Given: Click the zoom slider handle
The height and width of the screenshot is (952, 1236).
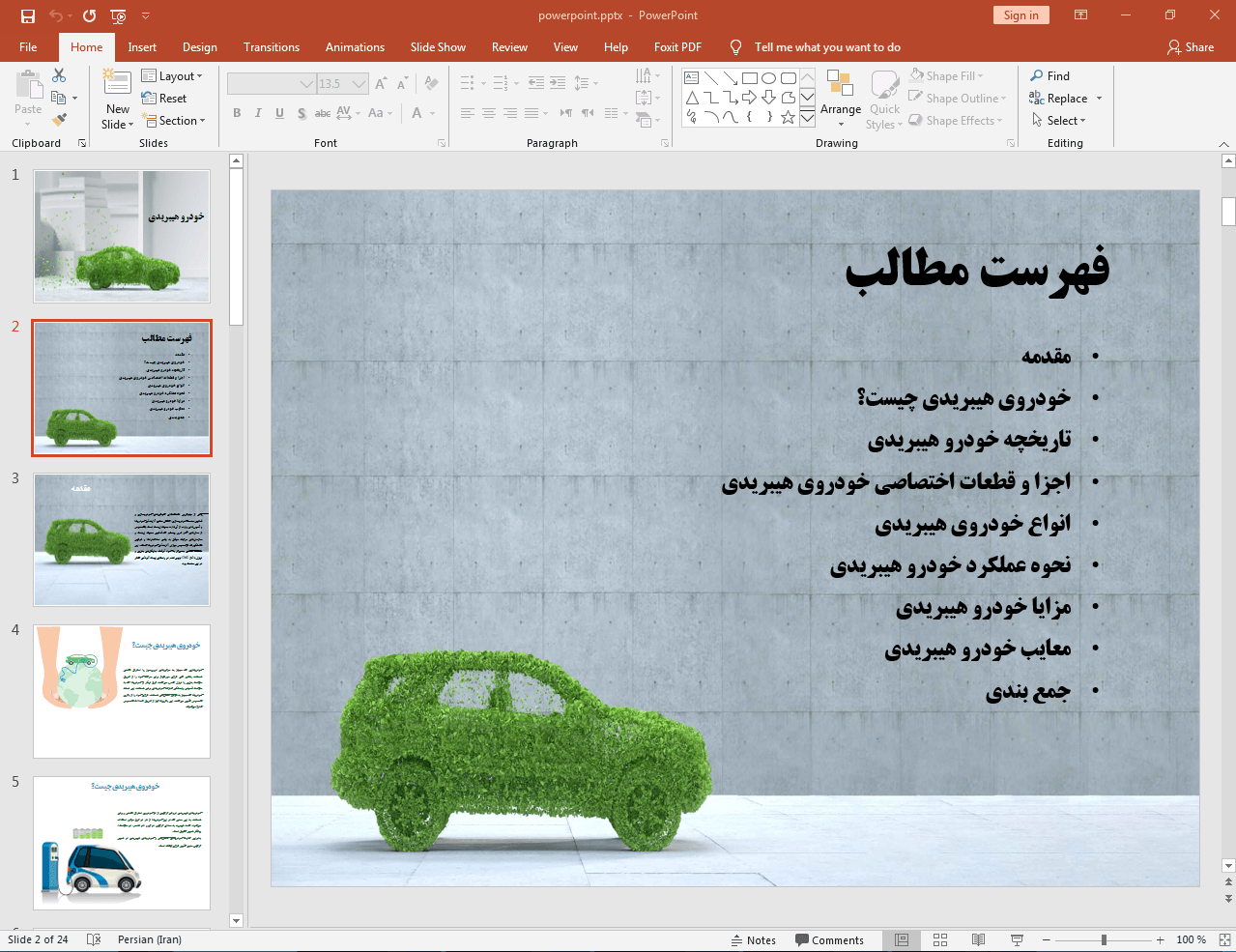Looking at the screenshot, I should 1104,939.
